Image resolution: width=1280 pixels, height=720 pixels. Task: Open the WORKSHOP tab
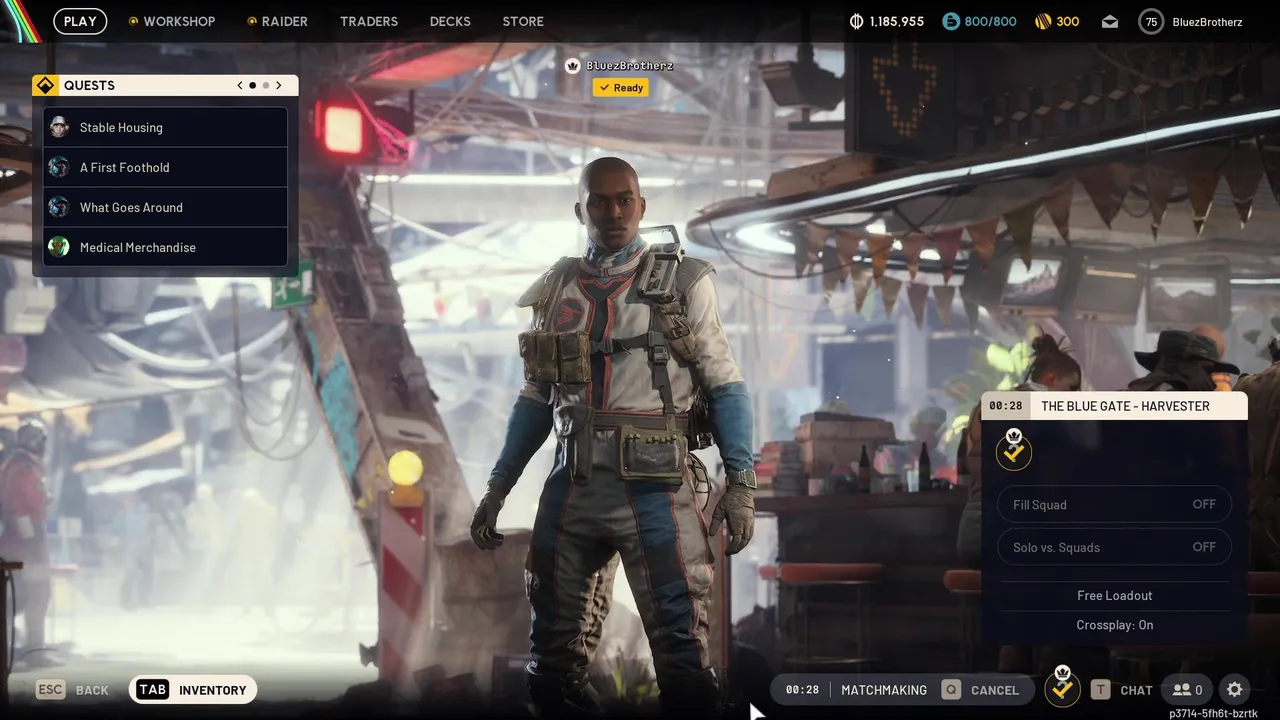(x=179, y=21)
